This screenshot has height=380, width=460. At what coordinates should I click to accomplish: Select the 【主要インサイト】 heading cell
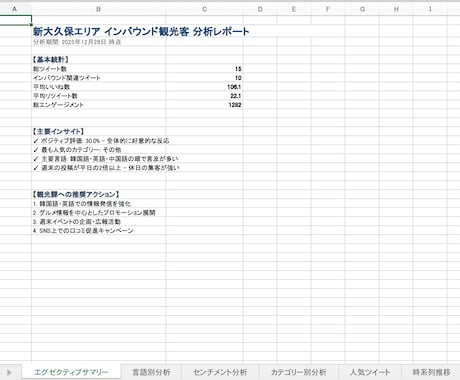click(58, 132)
